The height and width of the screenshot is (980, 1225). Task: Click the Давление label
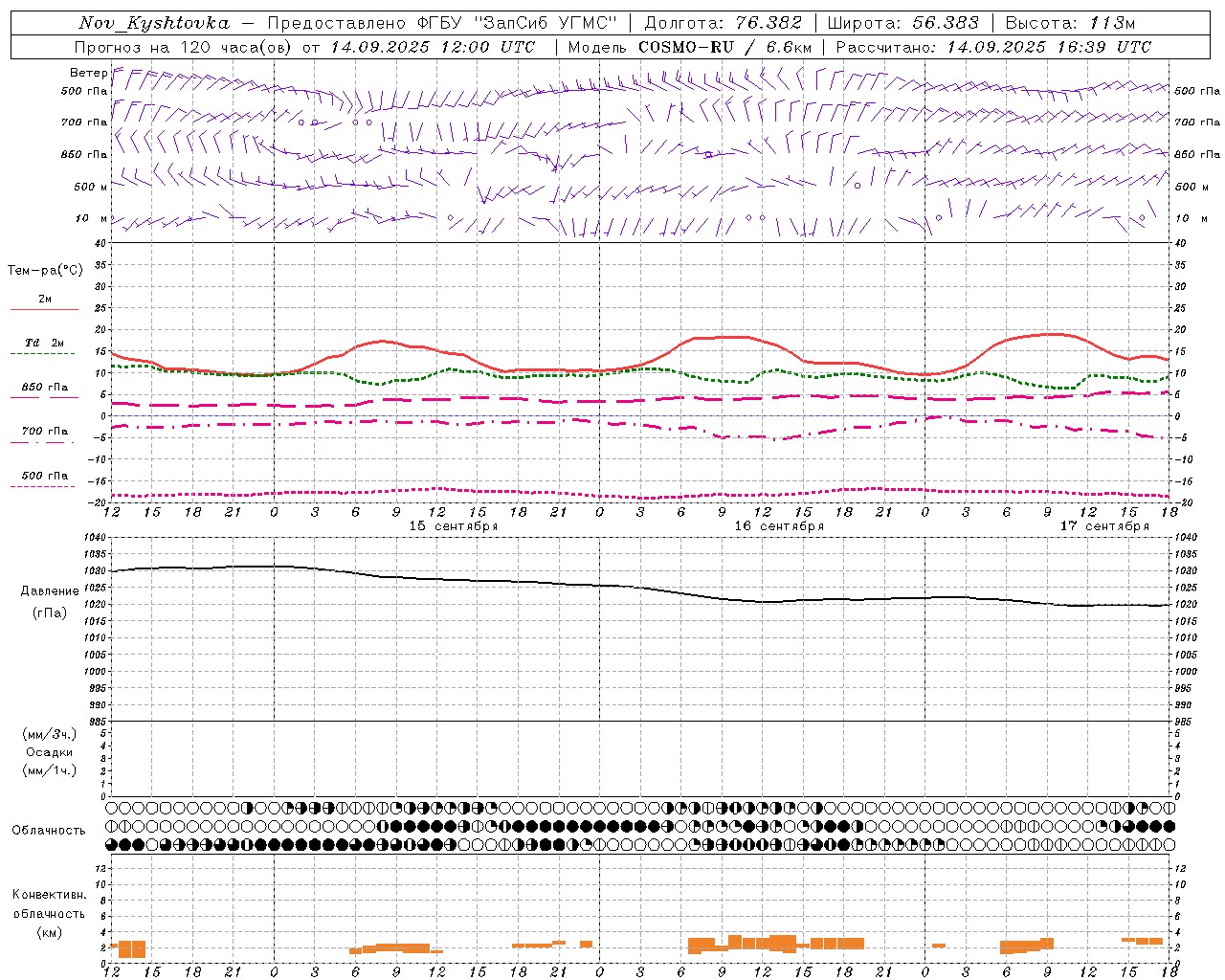coord(50,591)
